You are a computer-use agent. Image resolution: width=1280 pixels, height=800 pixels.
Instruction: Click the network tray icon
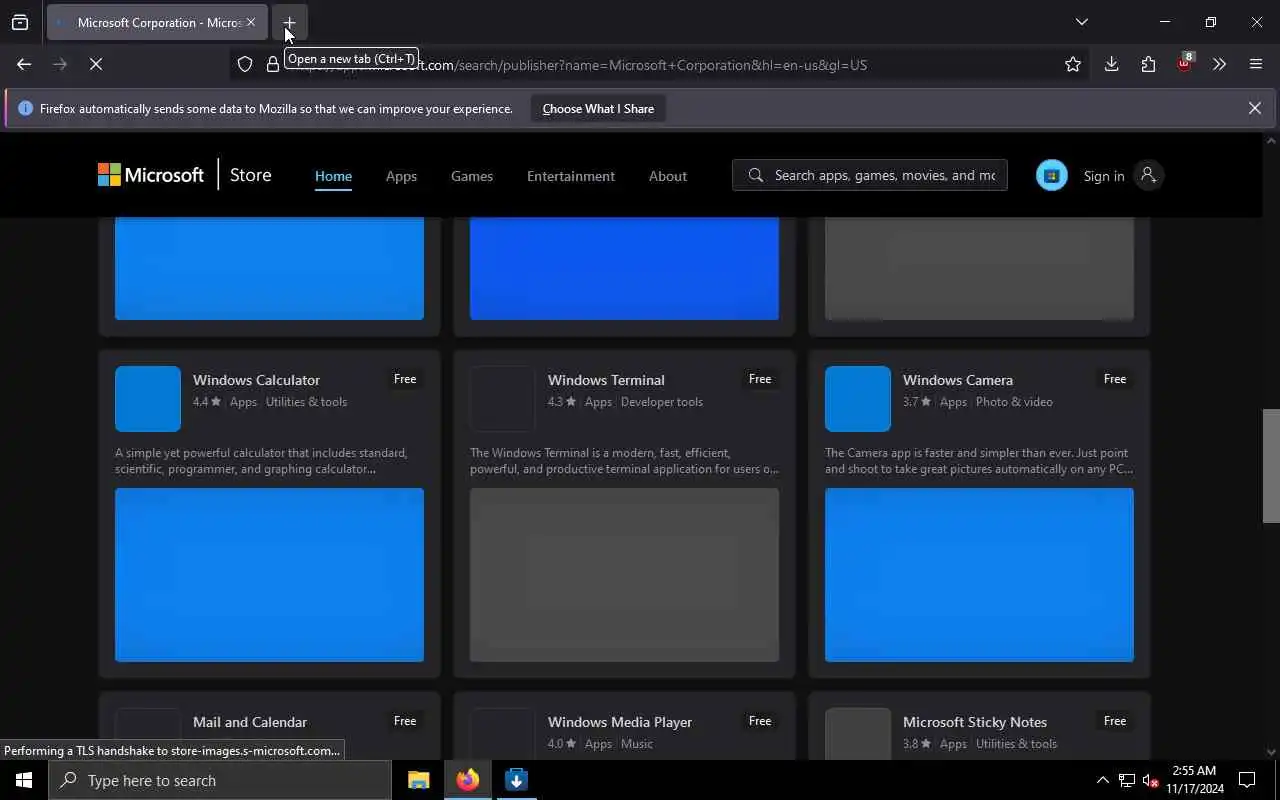pos(1127,780)
